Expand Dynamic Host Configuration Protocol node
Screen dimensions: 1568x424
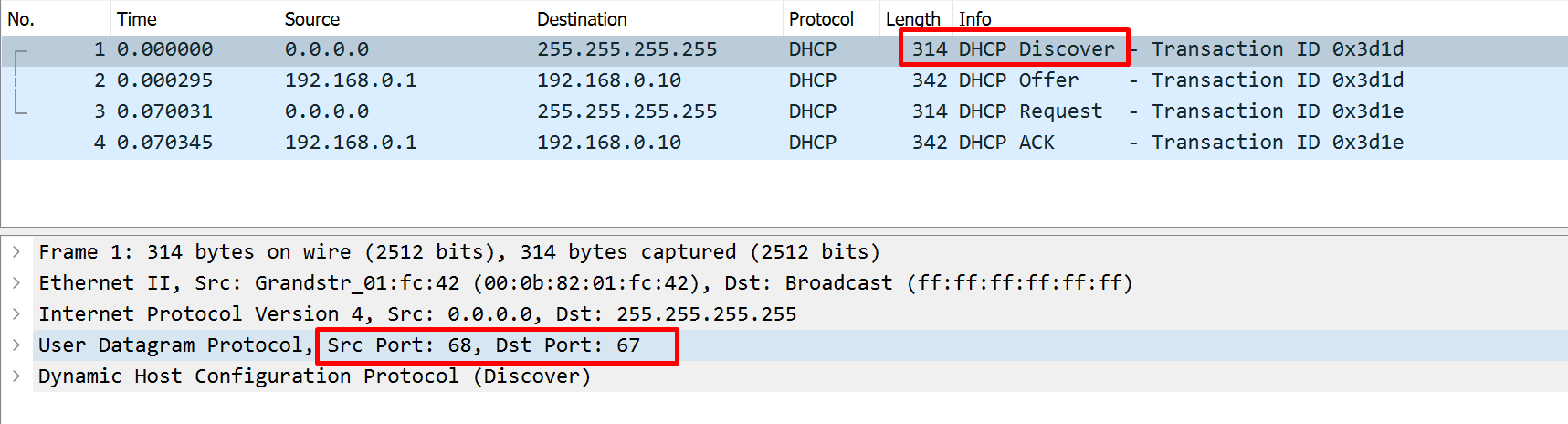[16, 376]
